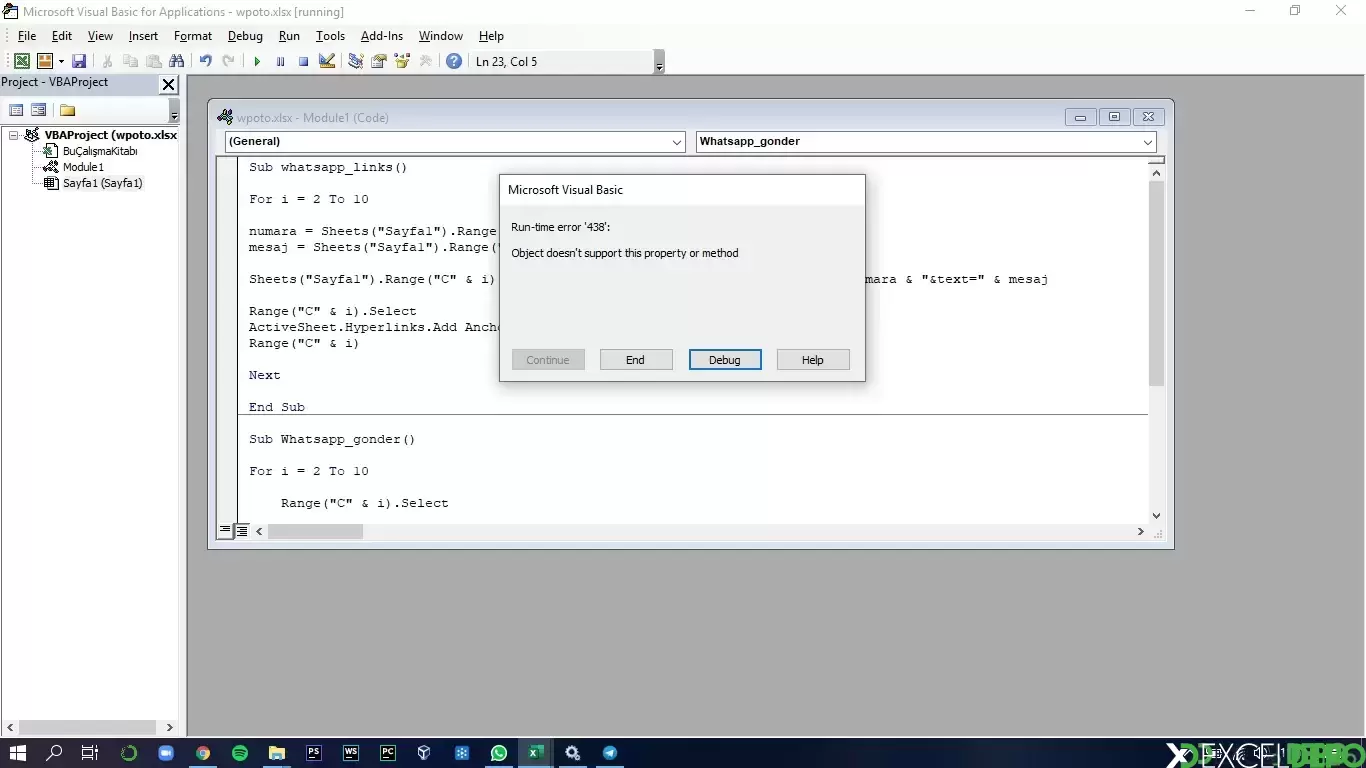
Task: Open the Window menu
Action: [441, 36]
